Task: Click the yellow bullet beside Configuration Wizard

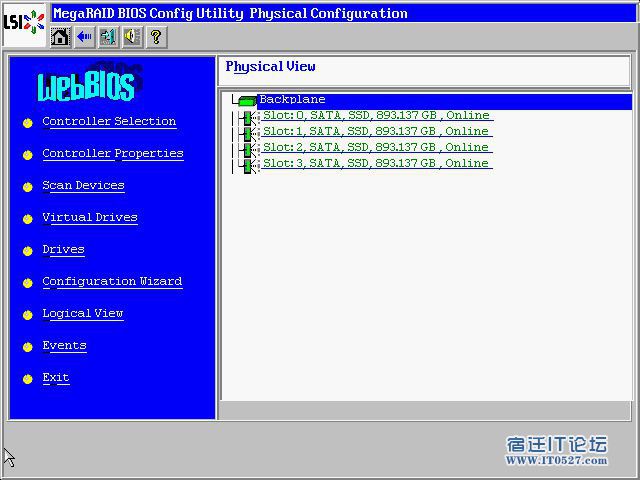Action: pyautogui.click(x=28, y=283)
